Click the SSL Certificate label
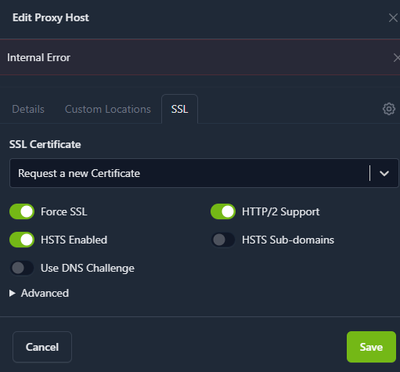This screenshot has width=400, height=372. click(x=45, y=144)
